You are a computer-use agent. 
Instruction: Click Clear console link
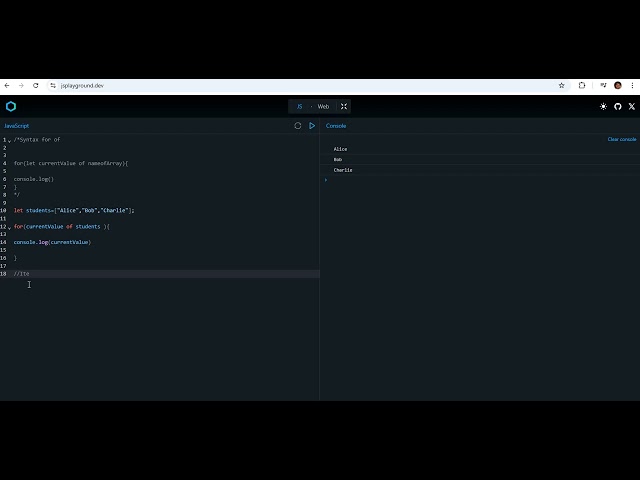click(x=622, y=139)
